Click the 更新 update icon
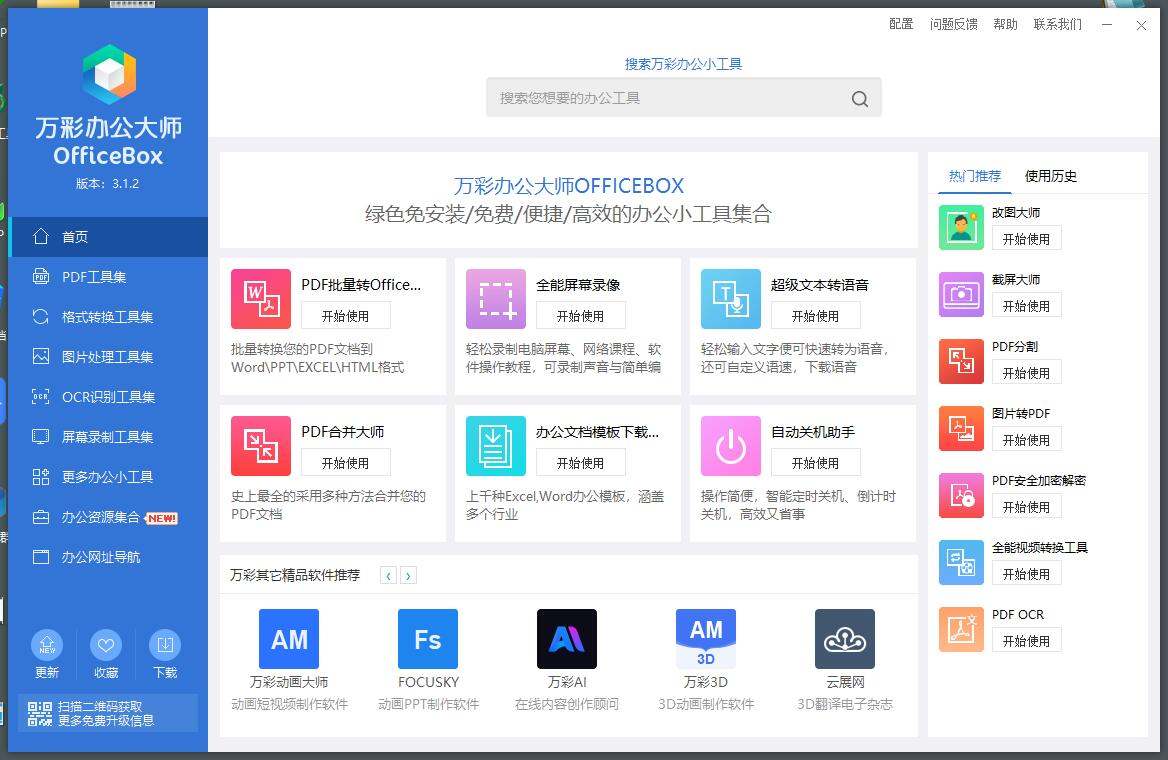The width and height of the screenshot is (1168, 760). [x=47, y=645]
